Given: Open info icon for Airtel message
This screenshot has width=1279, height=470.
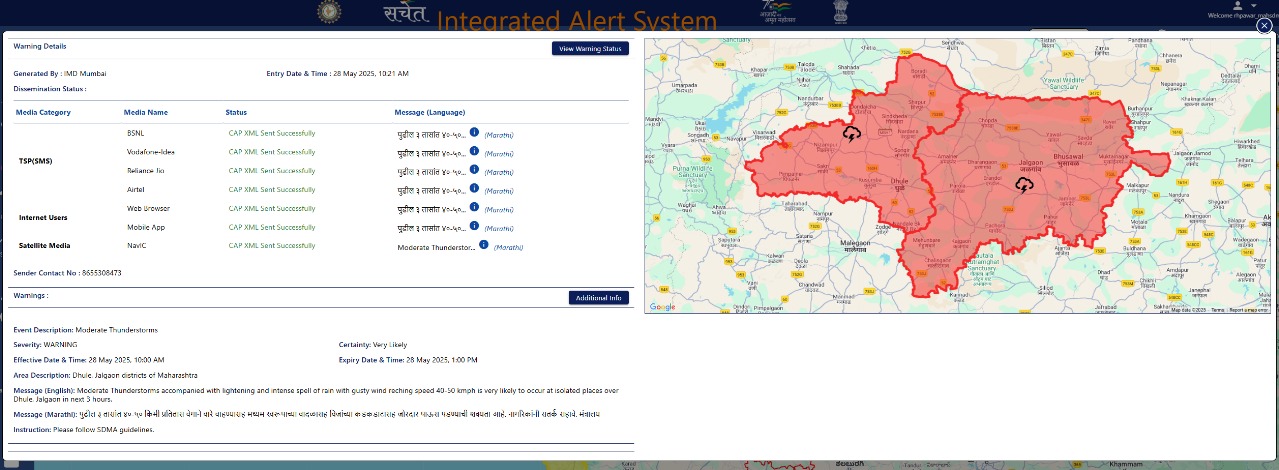Looking at the screenshot, I should pos(475,189).
